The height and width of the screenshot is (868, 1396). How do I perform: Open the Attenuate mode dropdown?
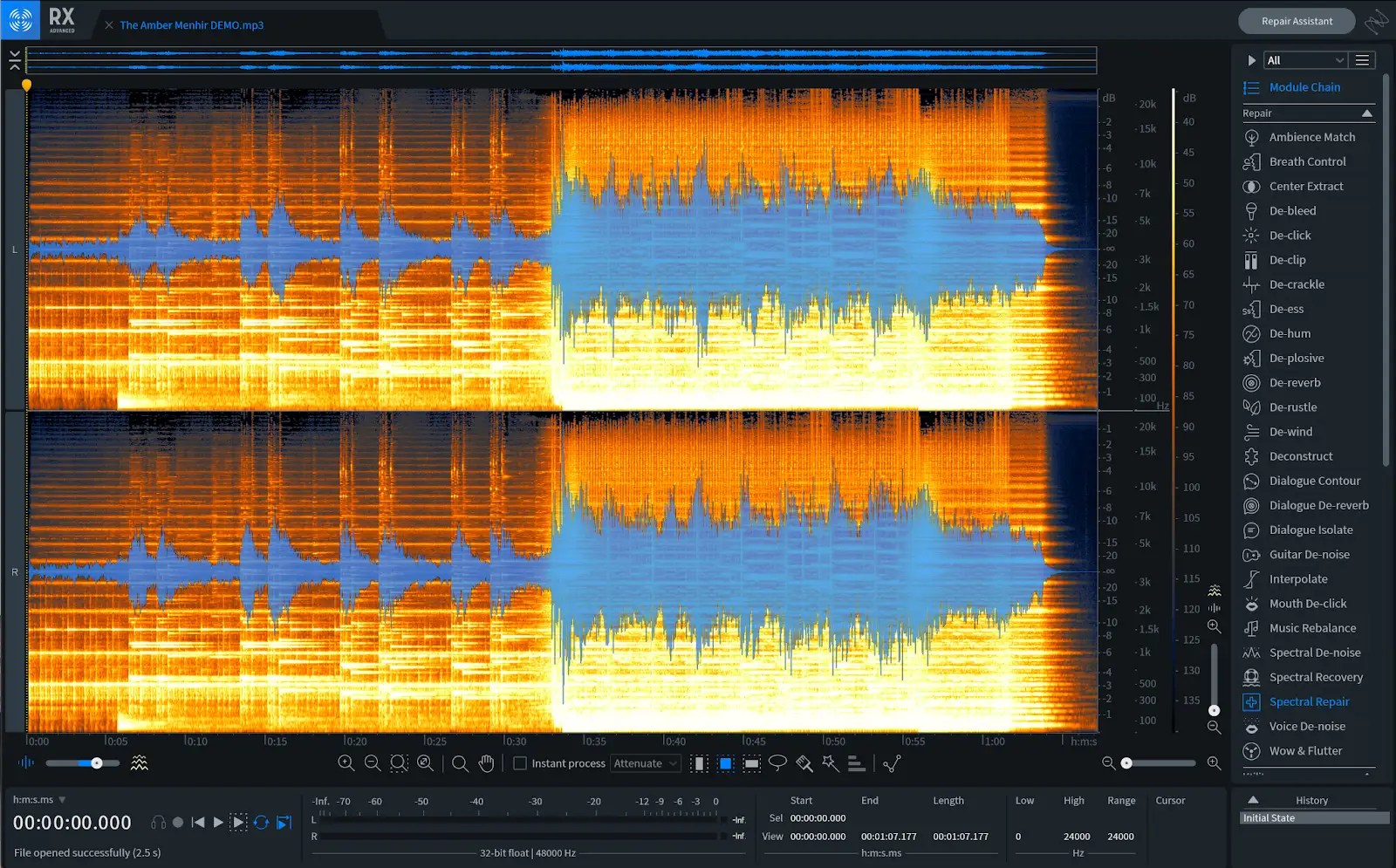coord(646,763)
